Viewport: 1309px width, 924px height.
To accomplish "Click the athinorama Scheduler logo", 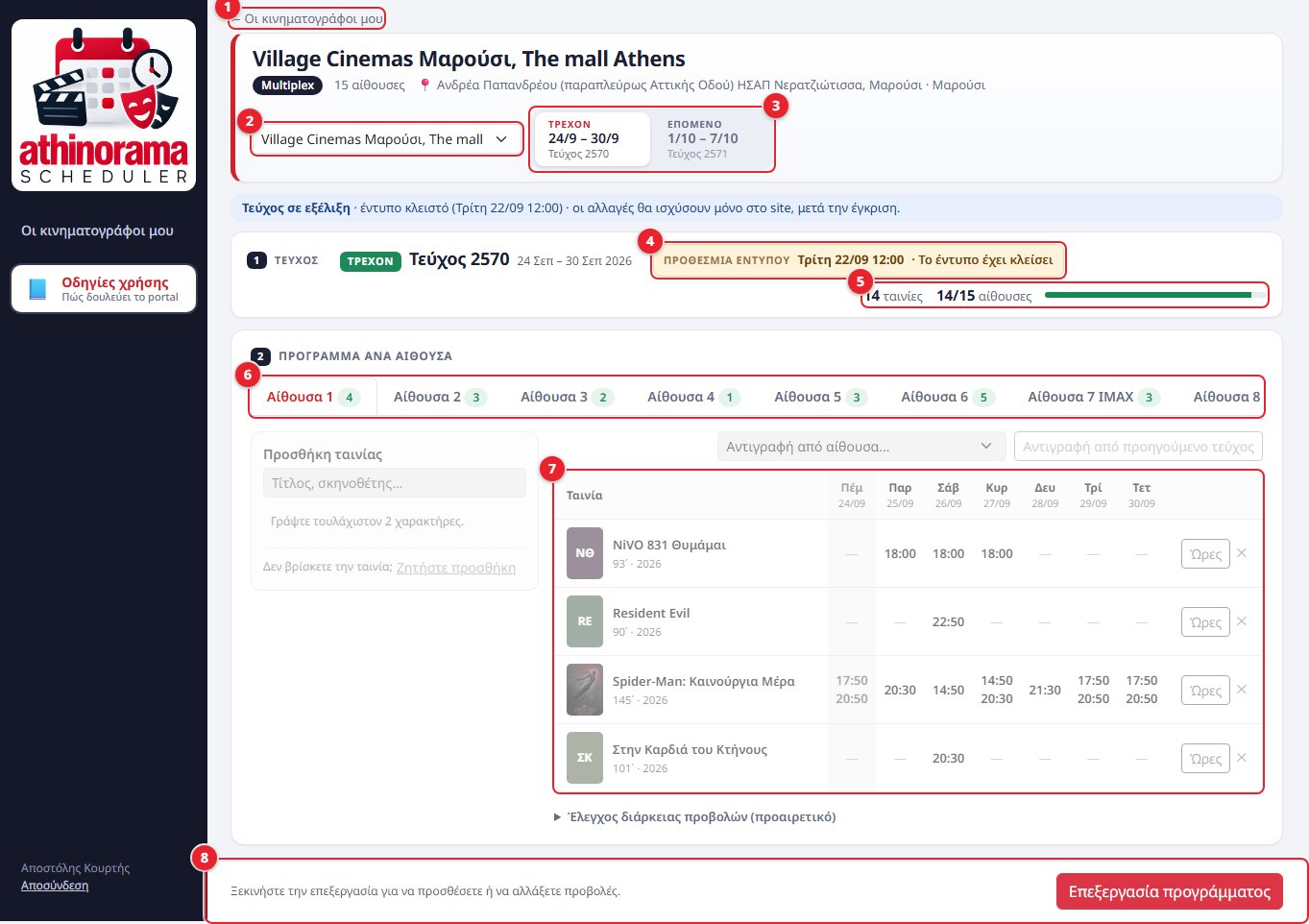I will tap(104, 105).
